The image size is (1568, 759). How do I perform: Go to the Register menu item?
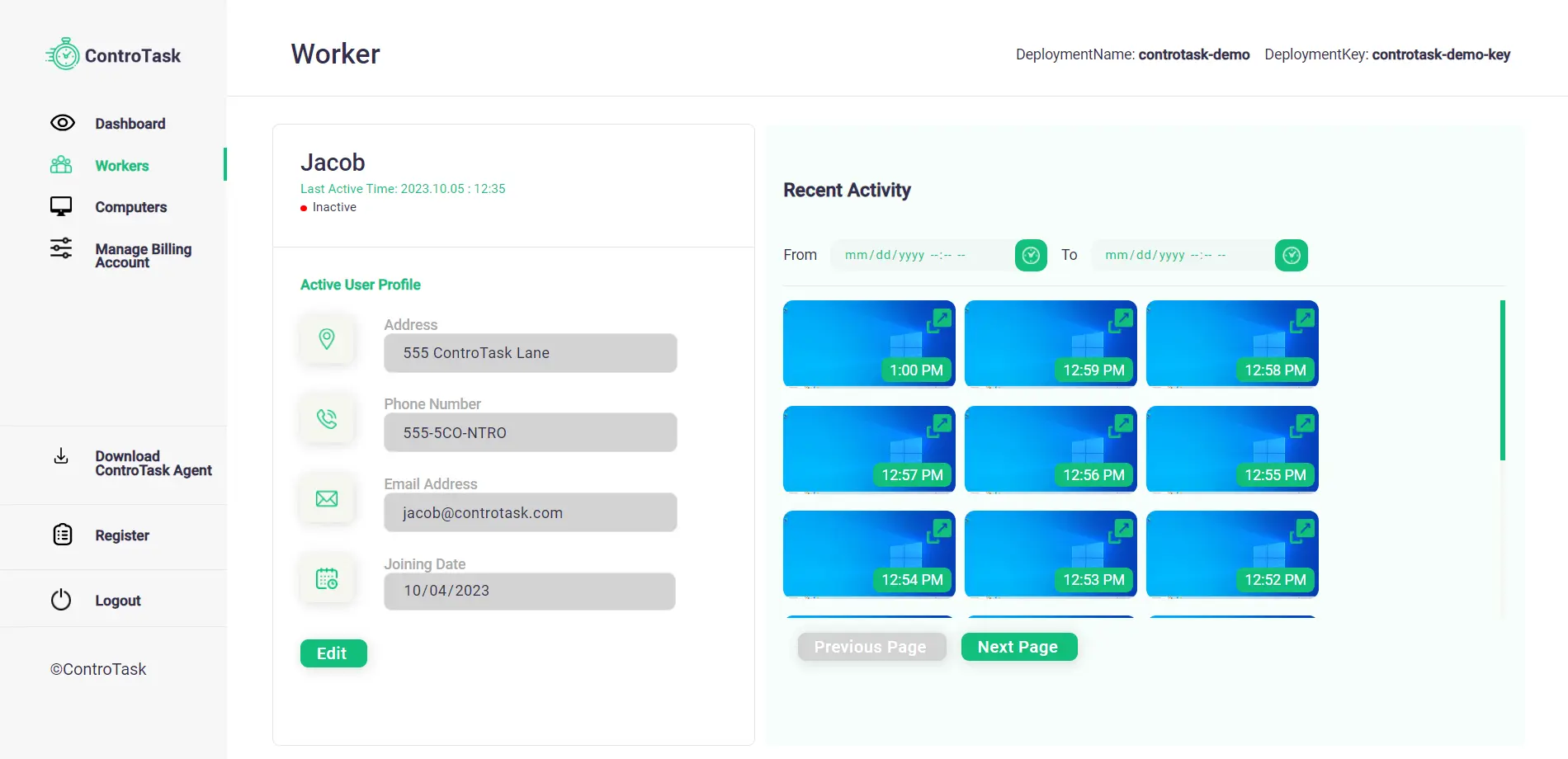pos(121,535)
